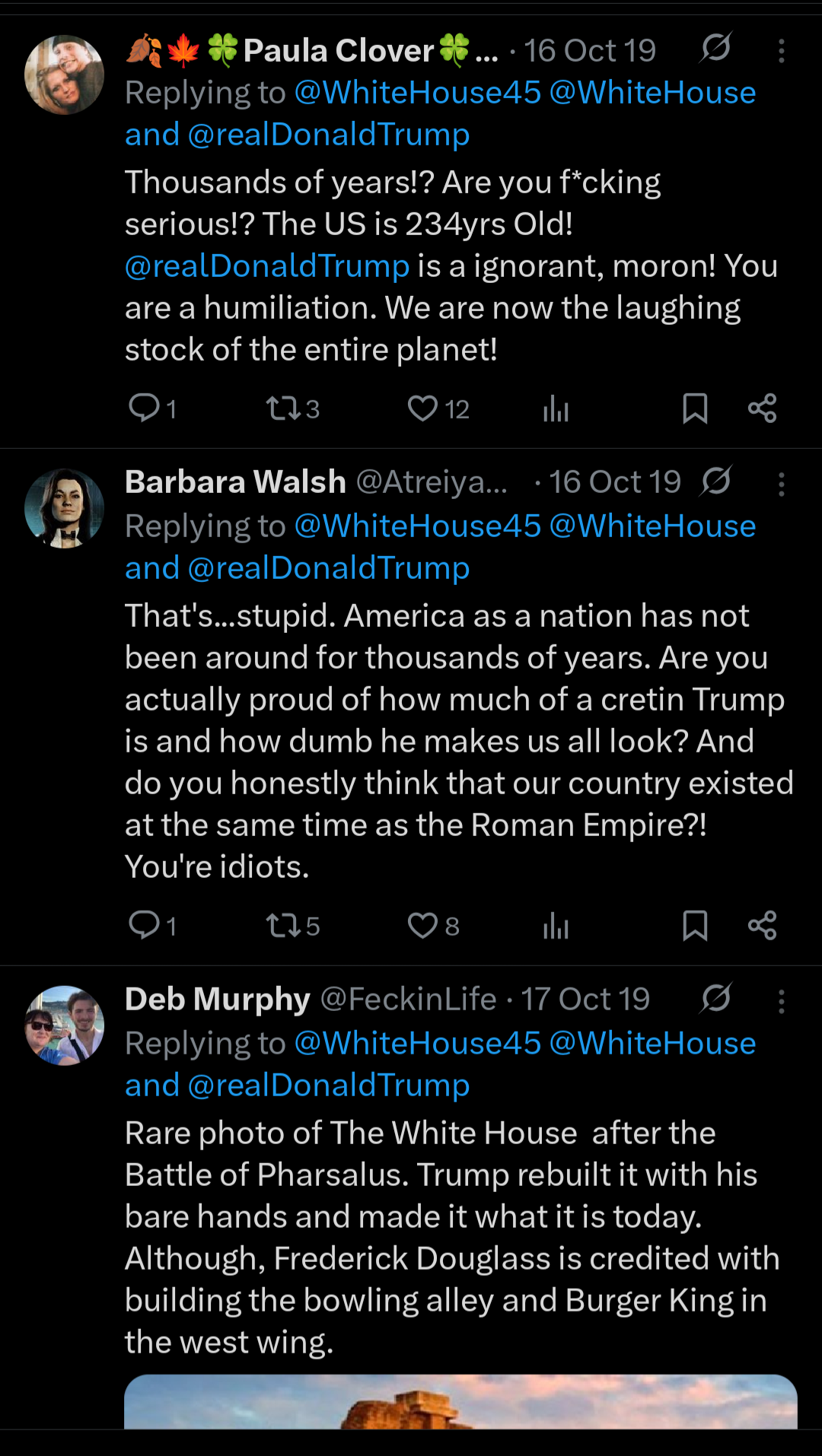This screenshot has width=822, height=1456.
Task: Reply to Paula Clover's tweet
Action: 144,409
